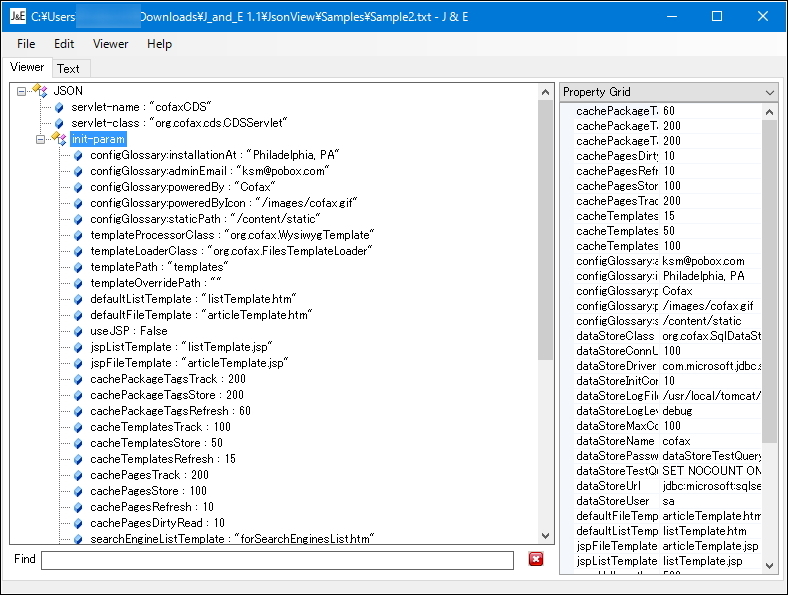Click the icon next to templateOverridePath

point(78,283)
